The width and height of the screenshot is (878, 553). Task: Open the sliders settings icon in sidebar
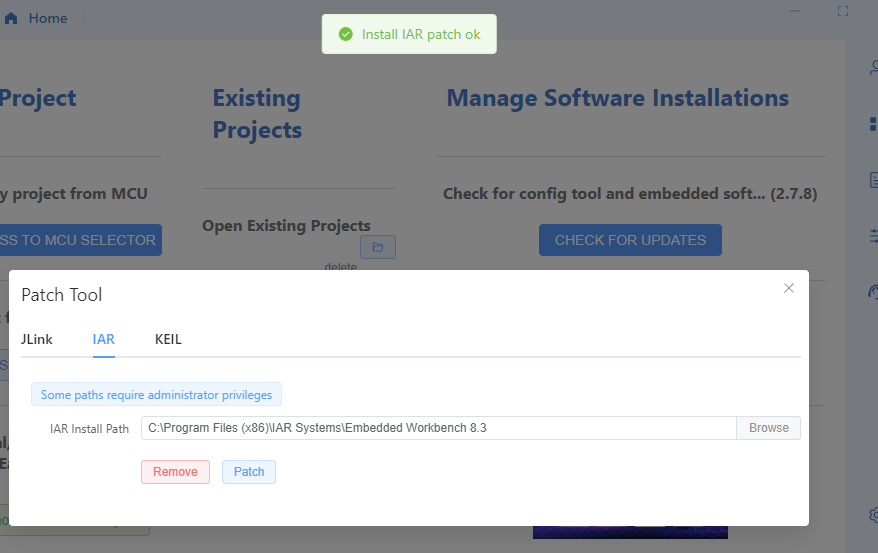click(x=872, y=235)
